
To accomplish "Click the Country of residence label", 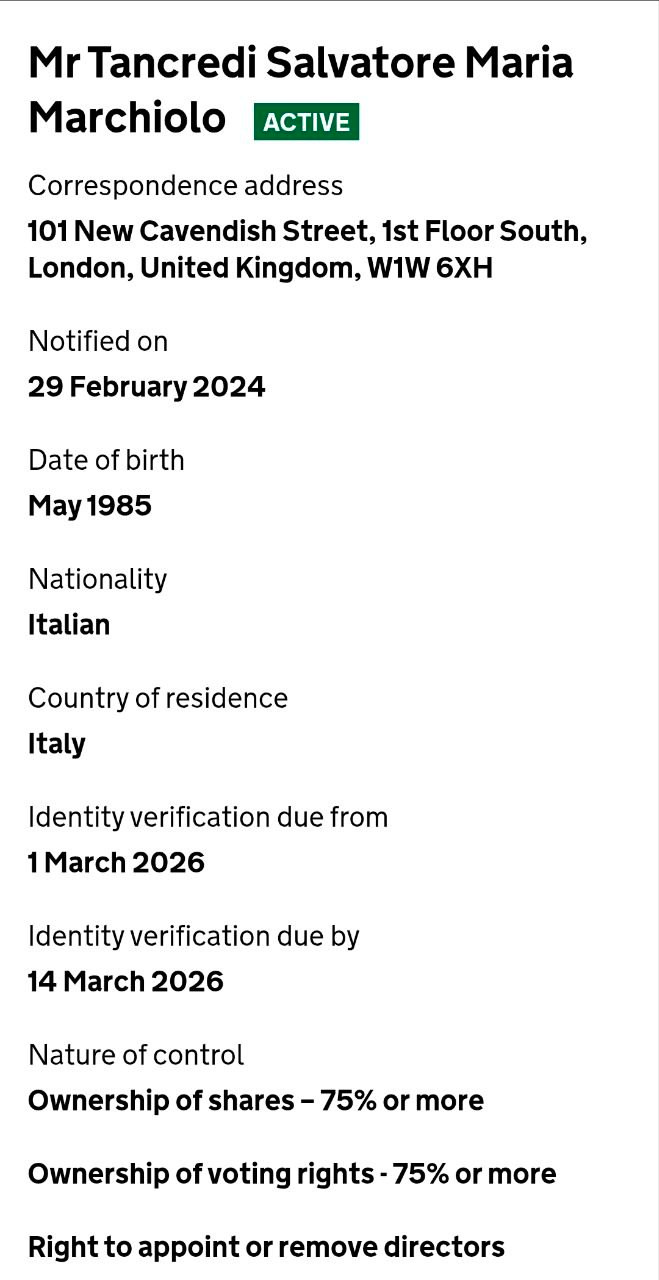I will point(158,698).
